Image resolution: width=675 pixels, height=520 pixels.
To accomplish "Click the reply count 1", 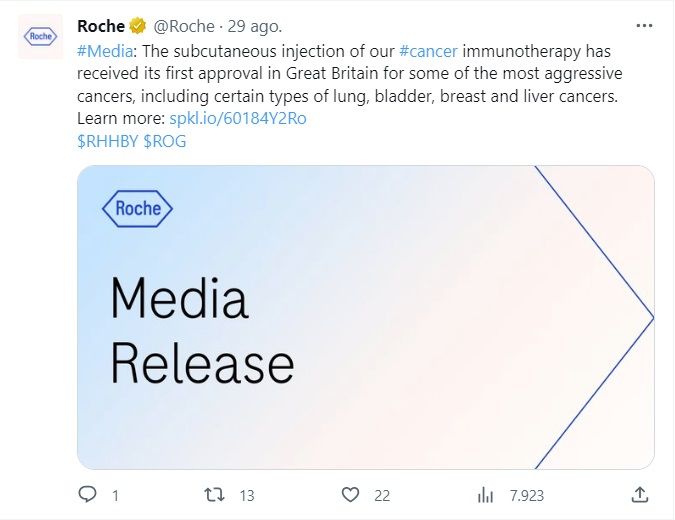I will click(x=115, y=496).
